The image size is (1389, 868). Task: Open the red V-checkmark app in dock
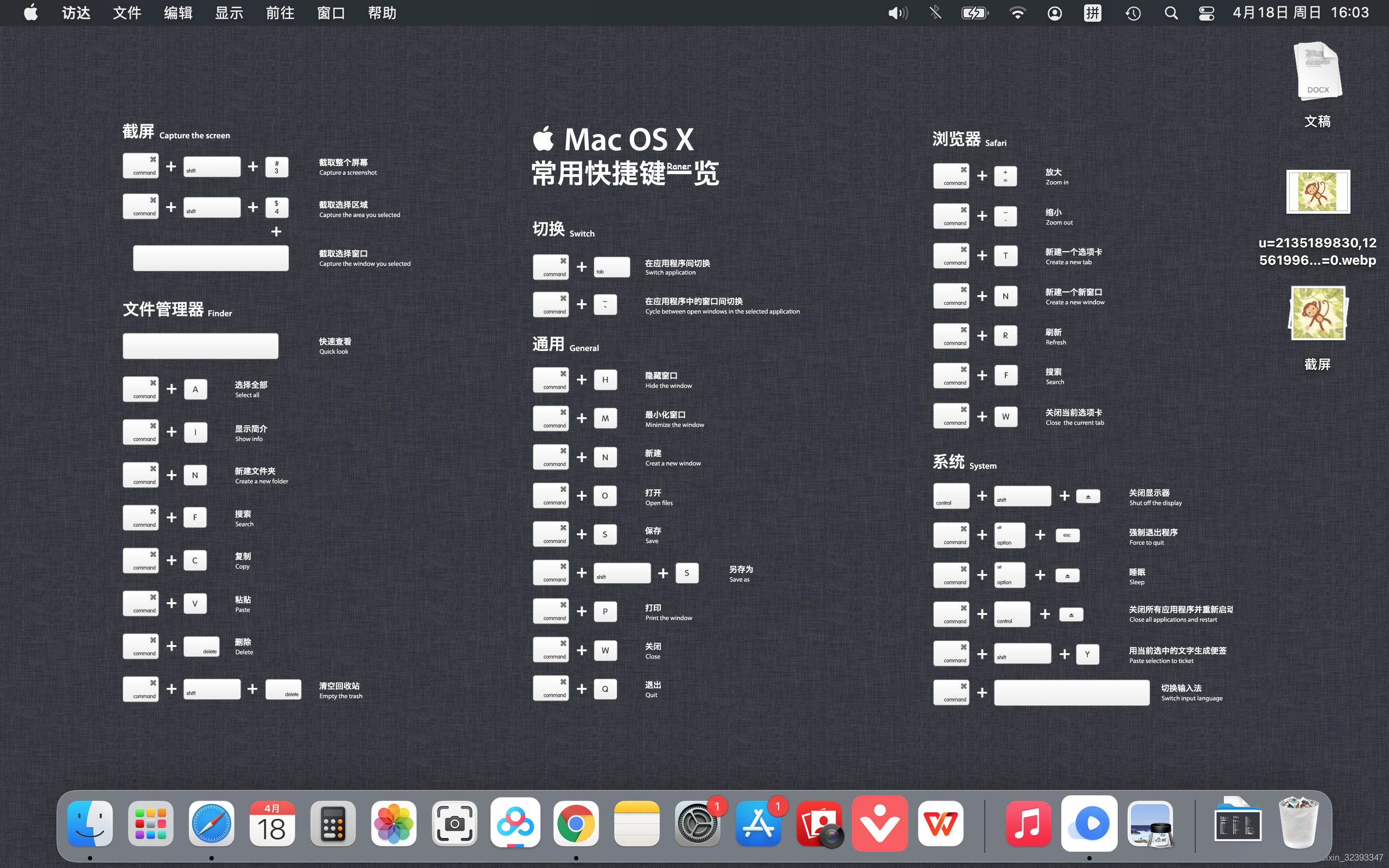pyautogui.click(x=880, y=824)
